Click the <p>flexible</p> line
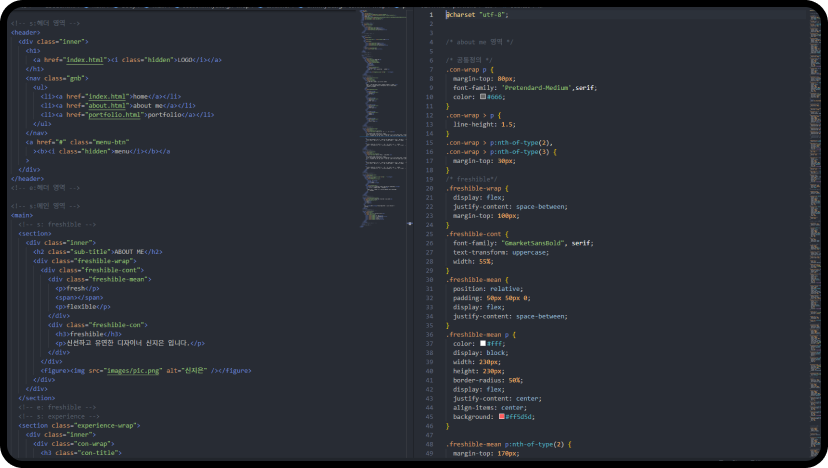This screenshot has width=828, height=468. click(83, 307)
